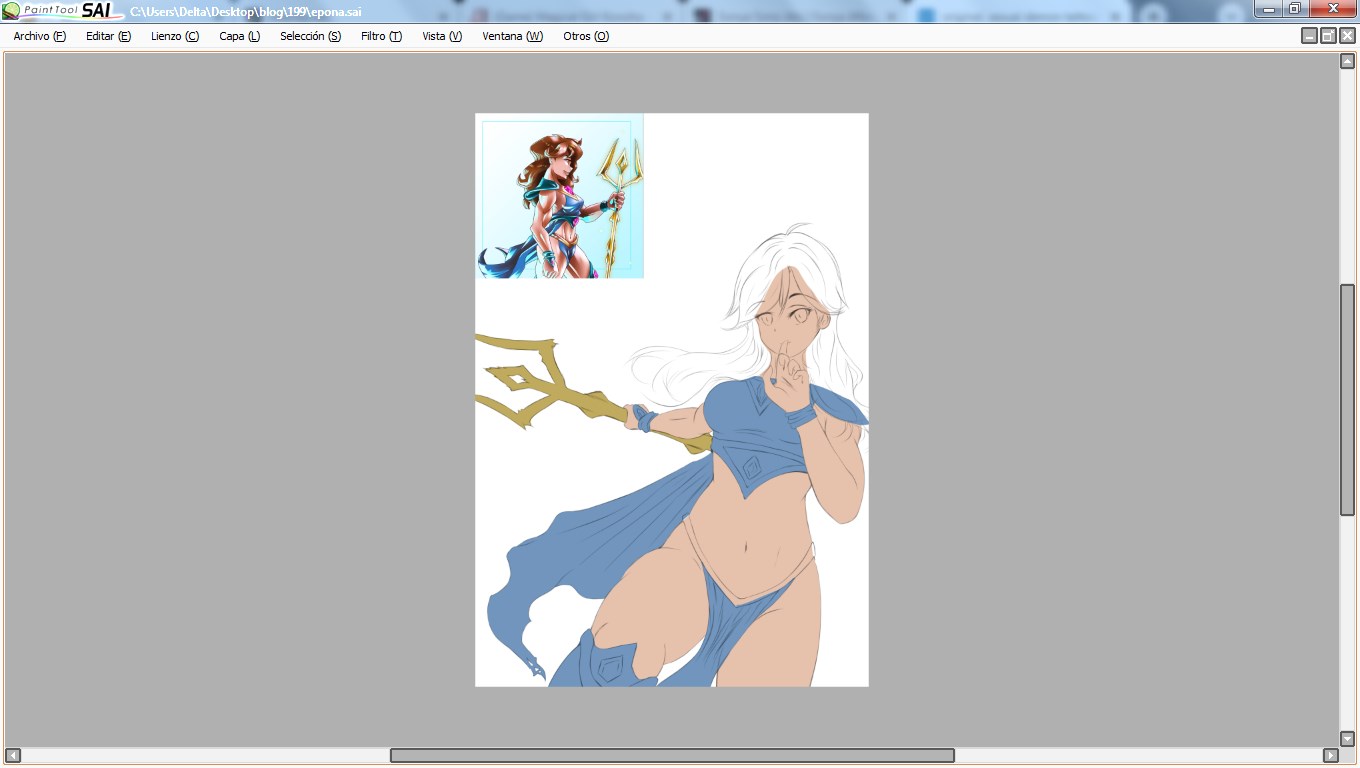Open the Archivo menu

[x=40, y=36]
